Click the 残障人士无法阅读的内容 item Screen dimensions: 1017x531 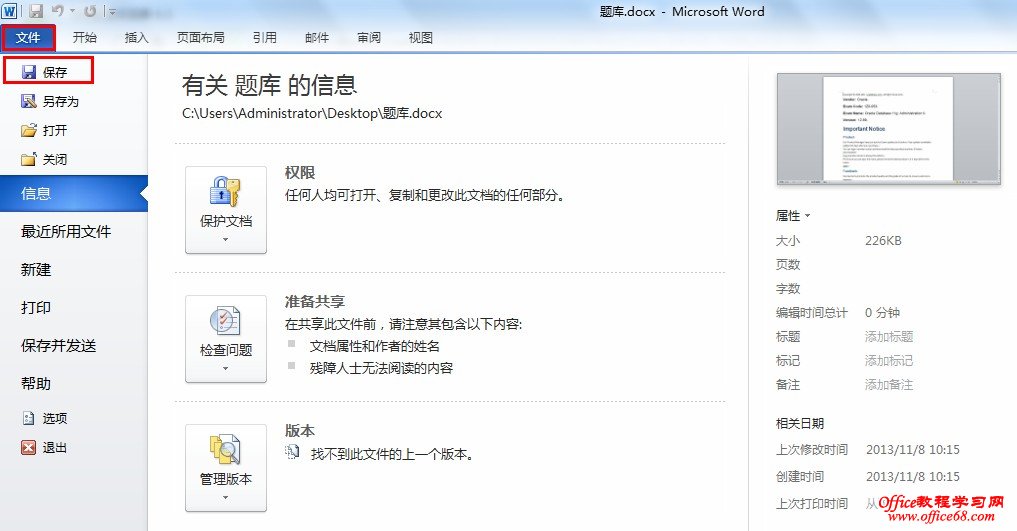coord(381,368)
